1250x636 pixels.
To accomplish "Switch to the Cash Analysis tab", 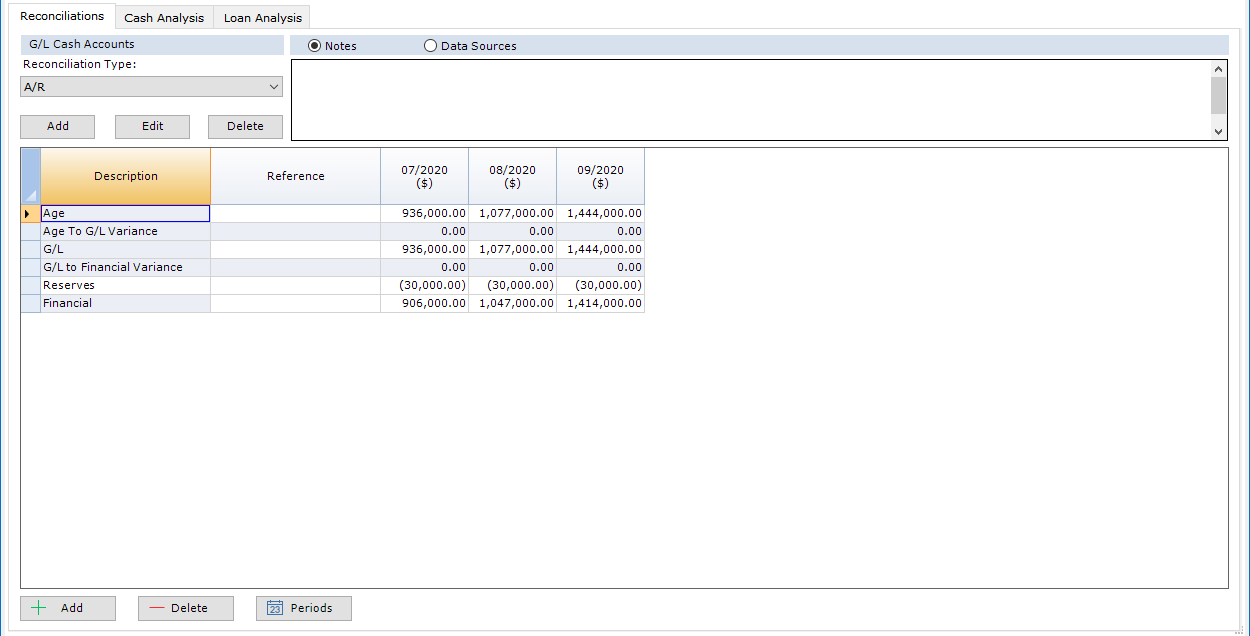I will tap(164, 18).
